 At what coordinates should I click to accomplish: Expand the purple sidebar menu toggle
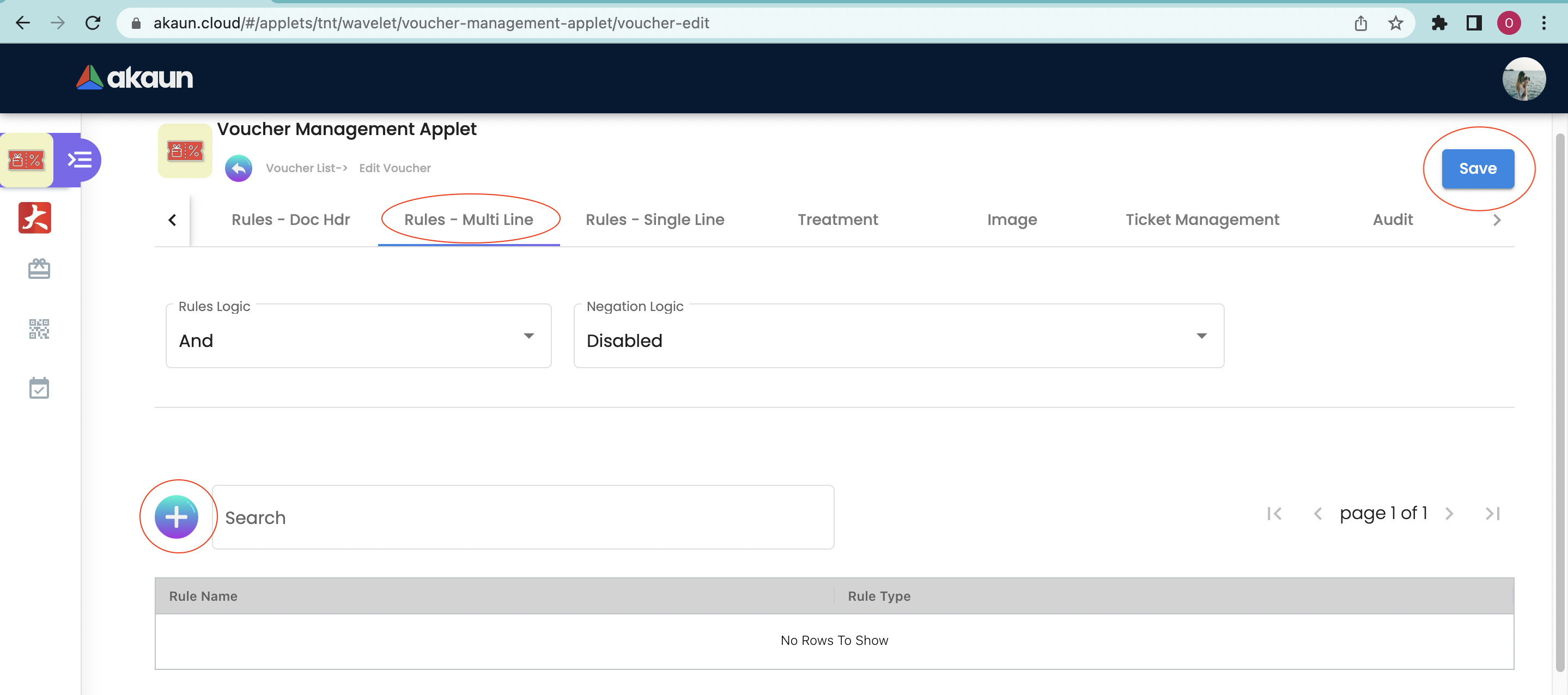click(80, 160)
